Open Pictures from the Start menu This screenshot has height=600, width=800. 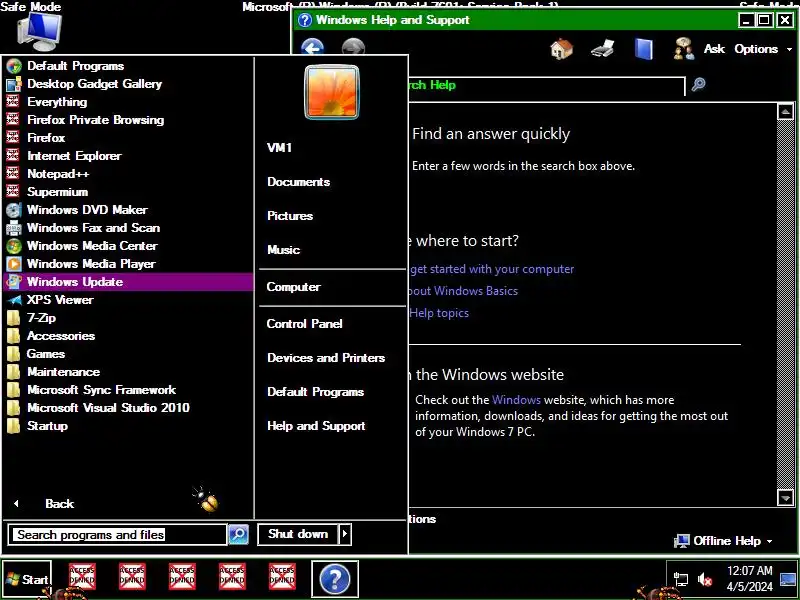290,216
